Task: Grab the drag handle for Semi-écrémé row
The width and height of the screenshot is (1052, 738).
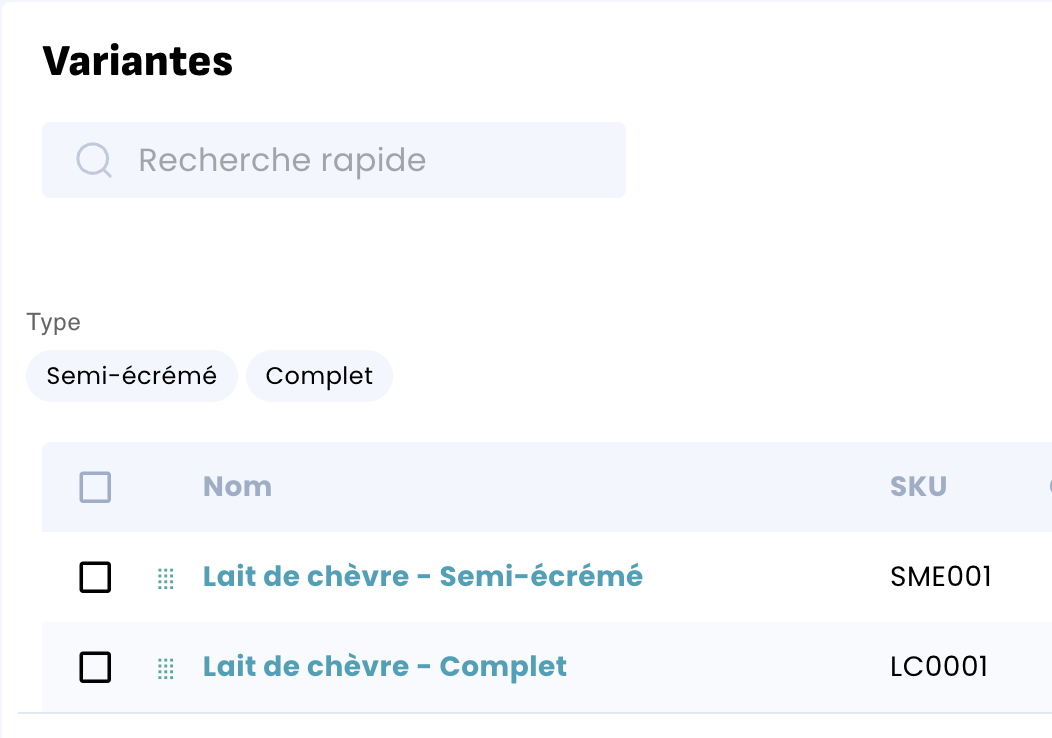Action: tap(166, 577)
